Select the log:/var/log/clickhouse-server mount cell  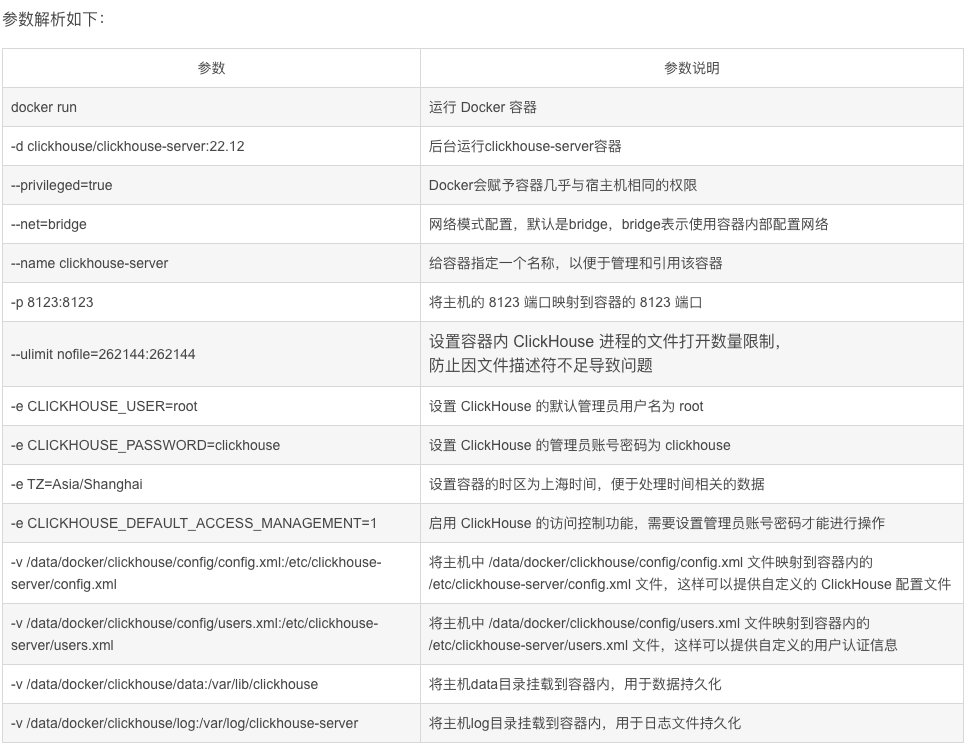[211, 723]
